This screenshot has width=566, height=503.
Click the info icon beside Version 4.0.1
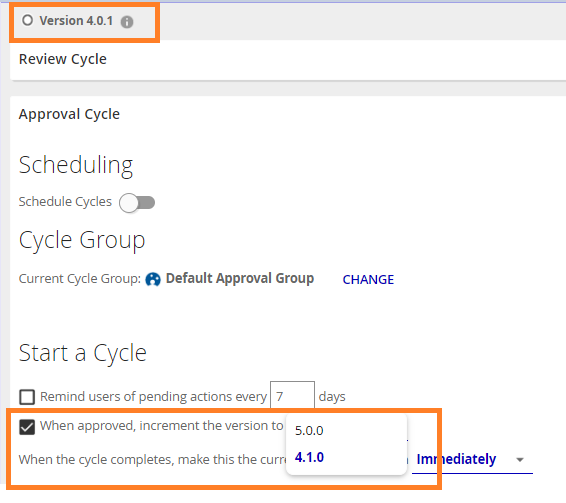coord(127,22)
